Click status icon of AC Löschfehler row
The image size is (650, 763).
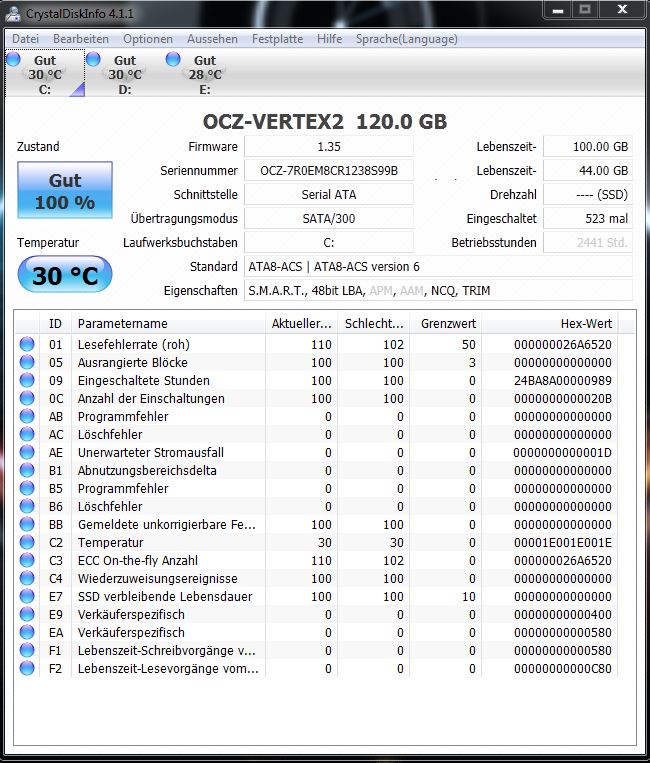27,434
